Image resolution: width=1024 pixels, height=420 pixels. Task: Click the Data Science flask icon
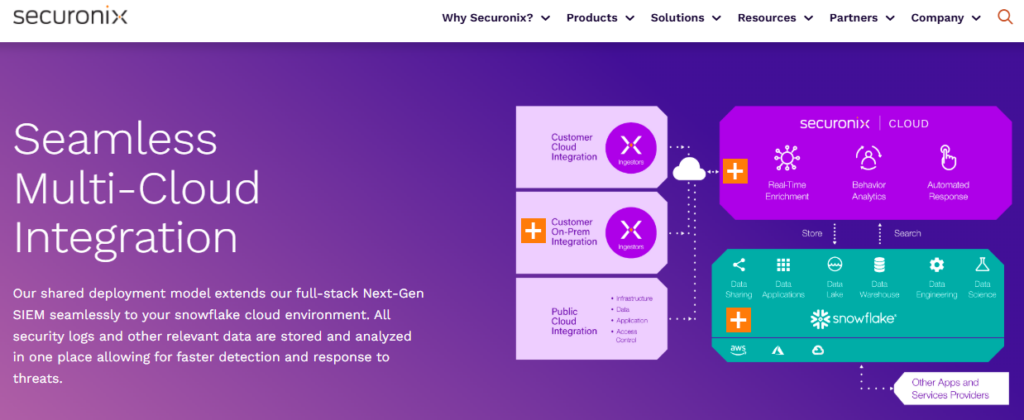pyautogui.click(x=982, y=265)
